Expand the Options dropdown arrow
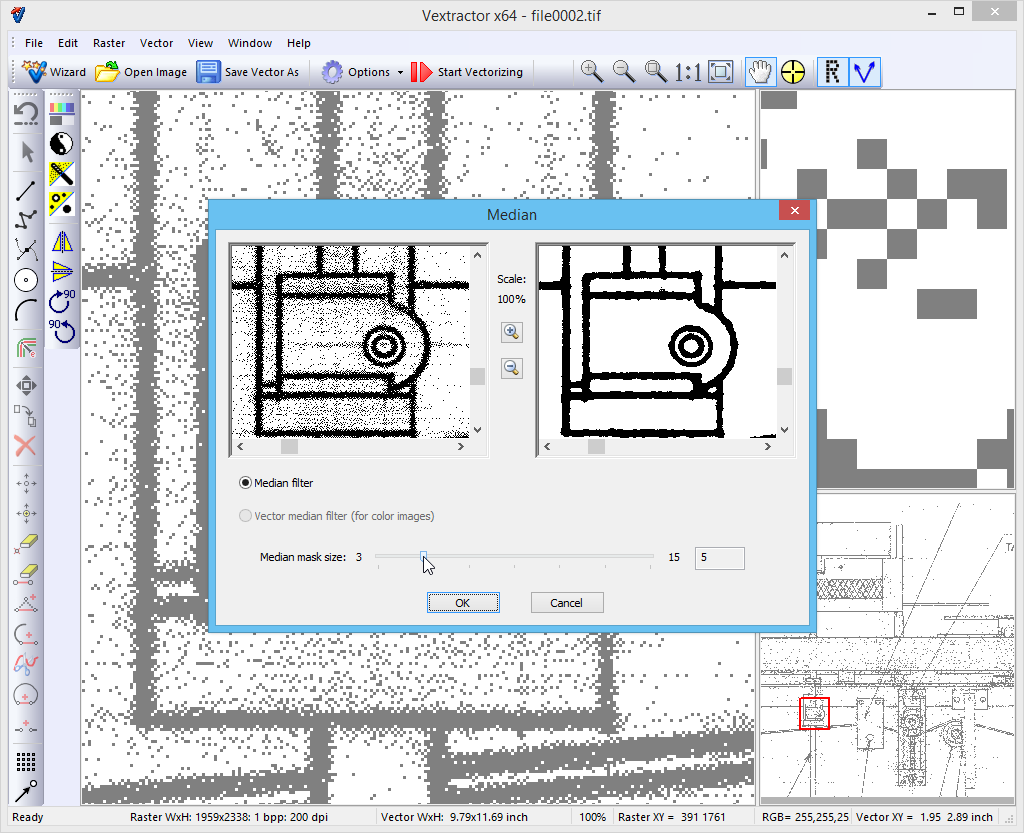Image resolution: width=1024 pixels, height=833 pixels. [x=400, y=72]
